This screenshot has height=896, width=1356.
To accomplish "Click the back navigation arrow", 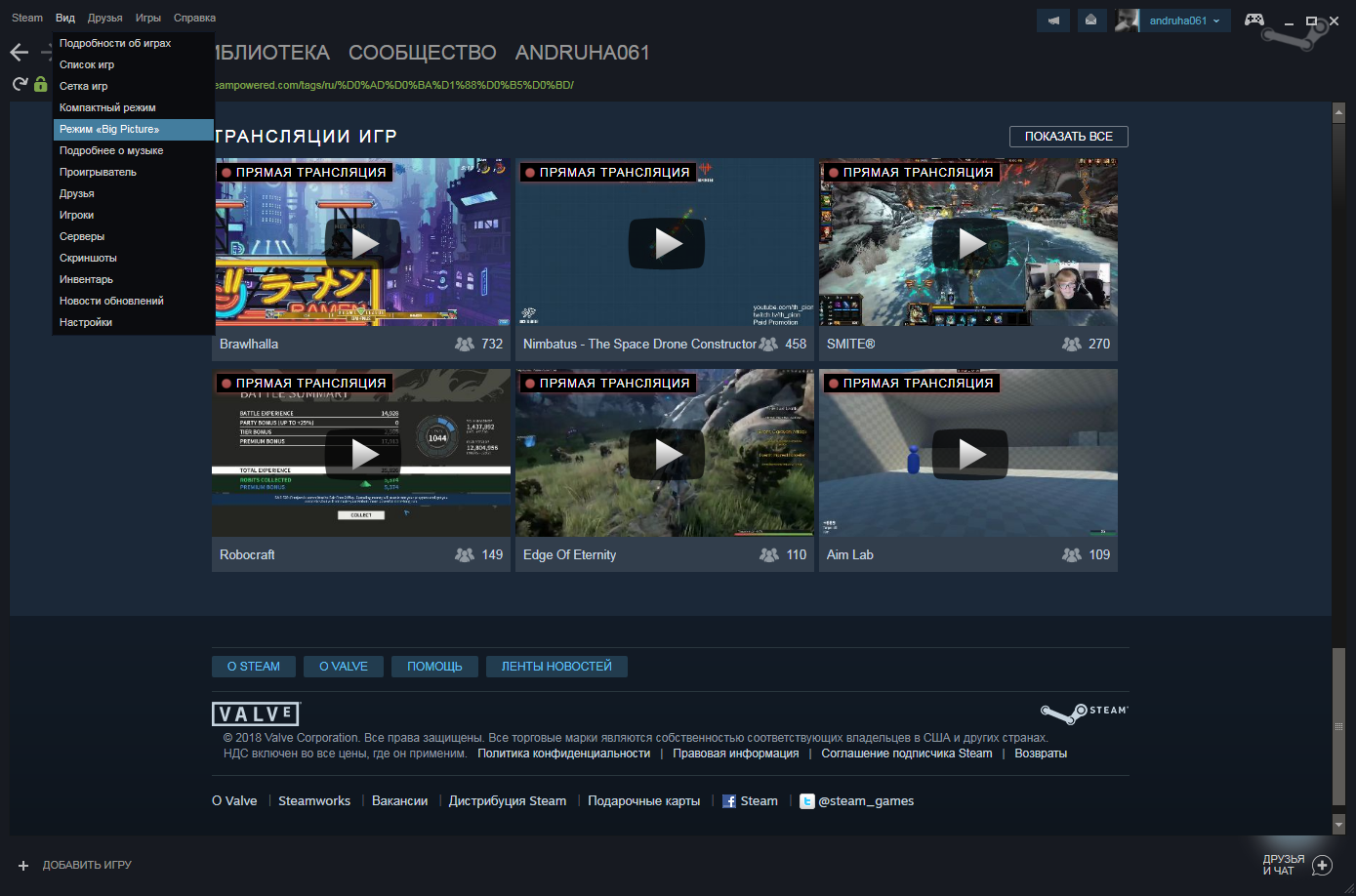I will 19,53.
